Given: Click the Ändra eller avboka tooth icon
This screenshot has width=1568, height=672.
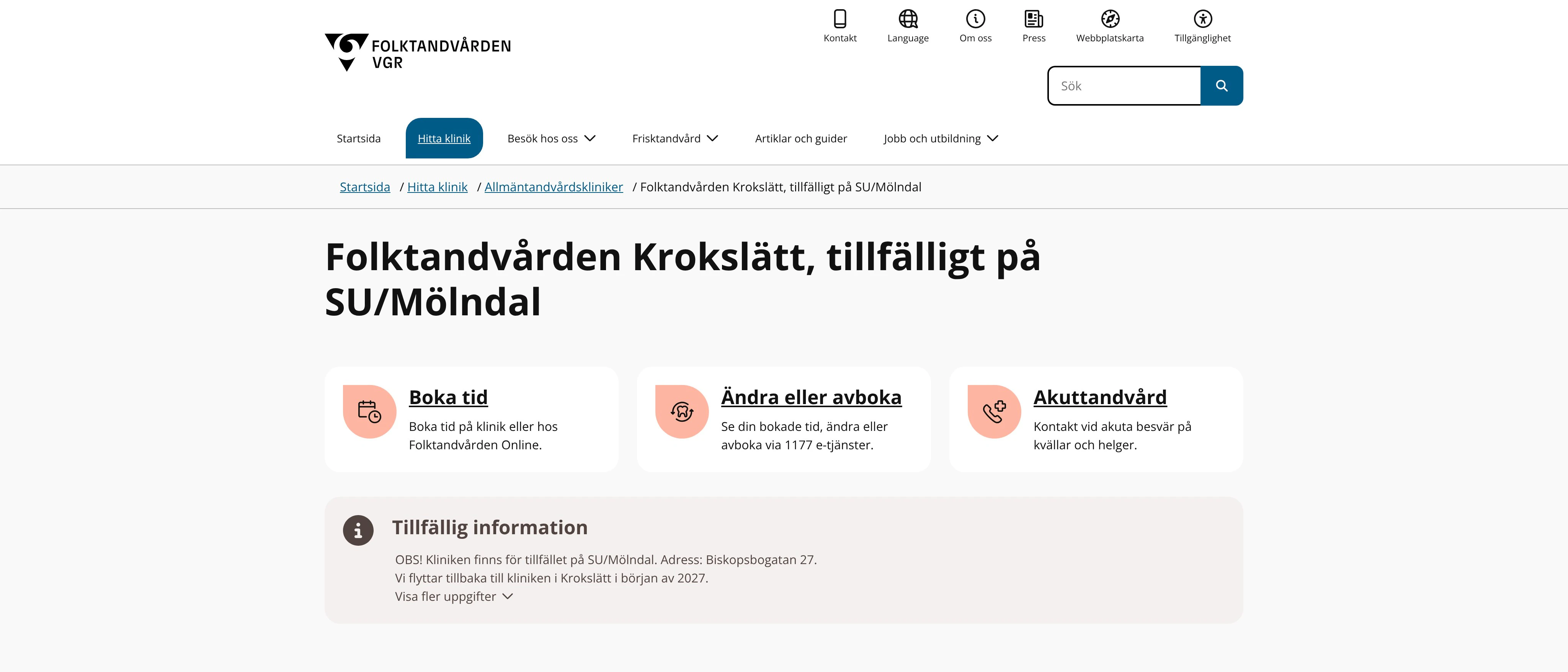Looking at the screenshot, I should [x=682, y=411].
